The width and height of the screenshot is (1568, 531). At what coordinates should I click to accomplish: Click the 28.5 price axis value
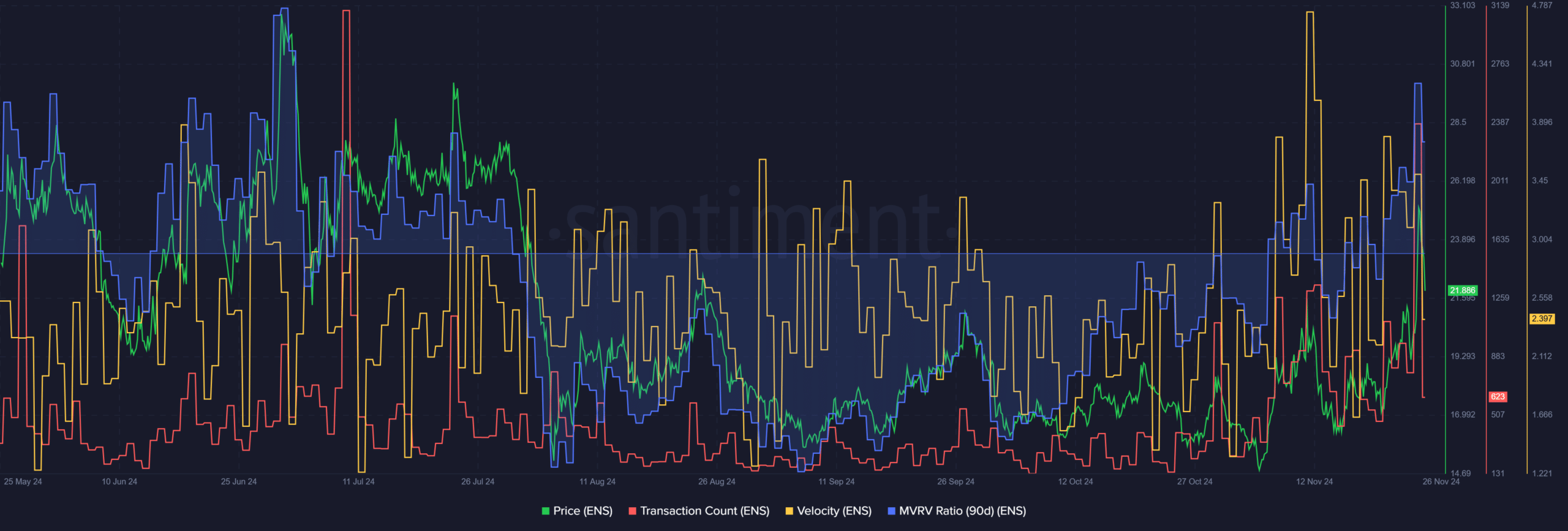click(1458, 122)
